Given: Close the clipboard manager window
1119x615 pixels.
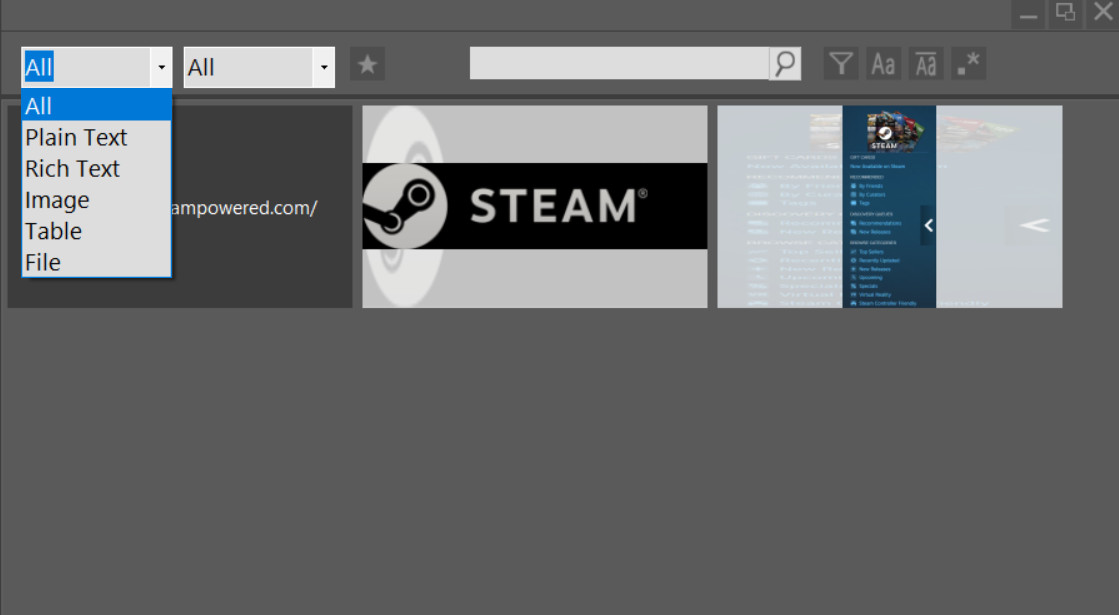Looking at the screenshot, I should [x=1103, y=13].
